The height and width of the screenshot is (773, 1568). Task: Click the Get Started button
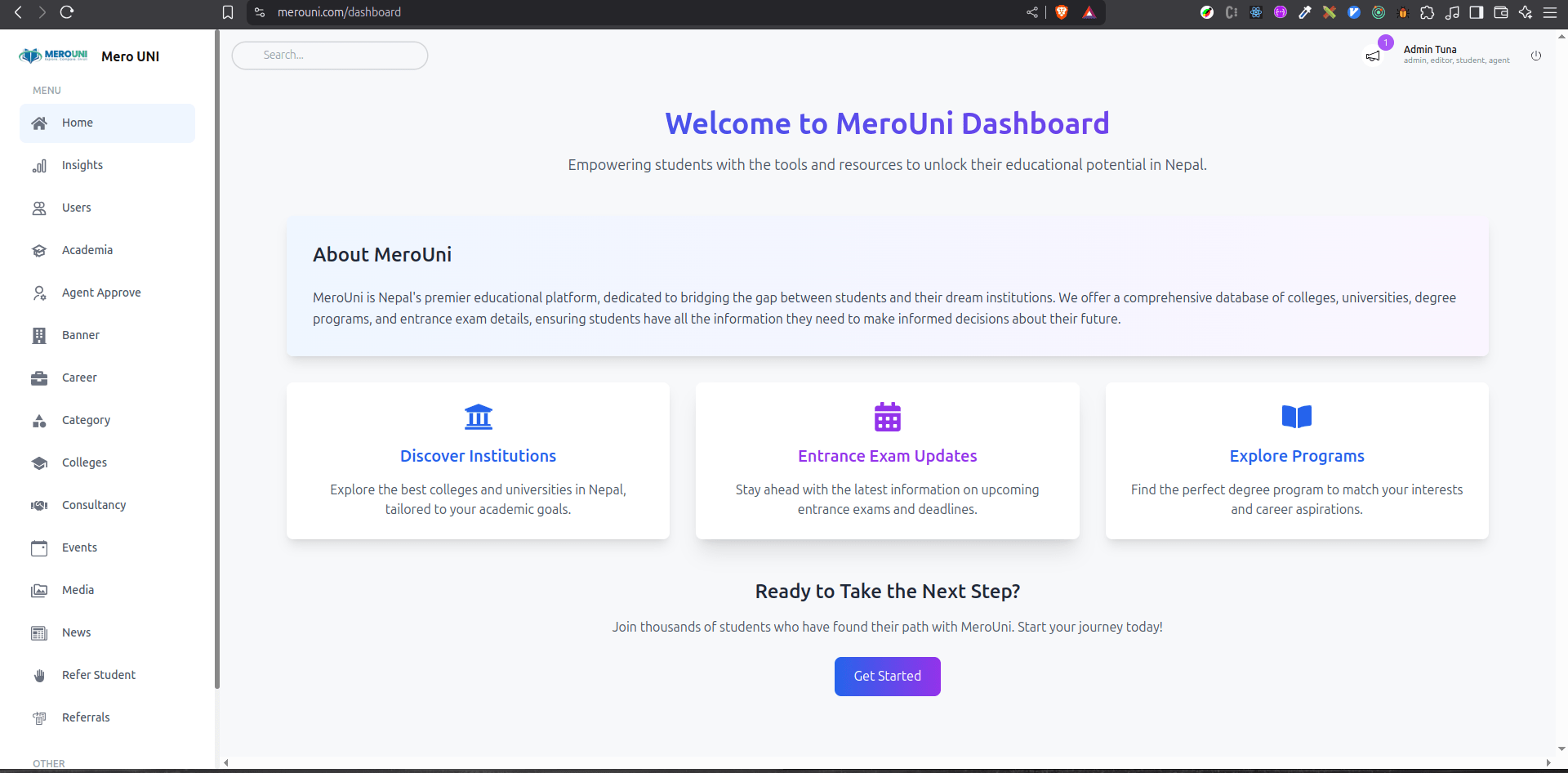pyautogui.click(x=887, y=676)
